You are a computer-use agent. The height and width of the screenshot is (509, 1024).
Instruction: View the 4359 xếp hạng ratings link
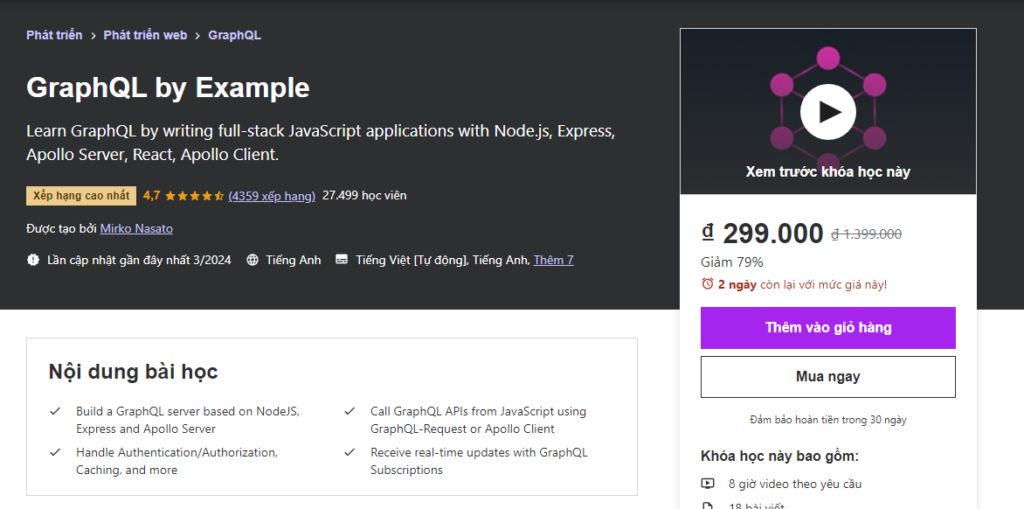click(272, 196)
